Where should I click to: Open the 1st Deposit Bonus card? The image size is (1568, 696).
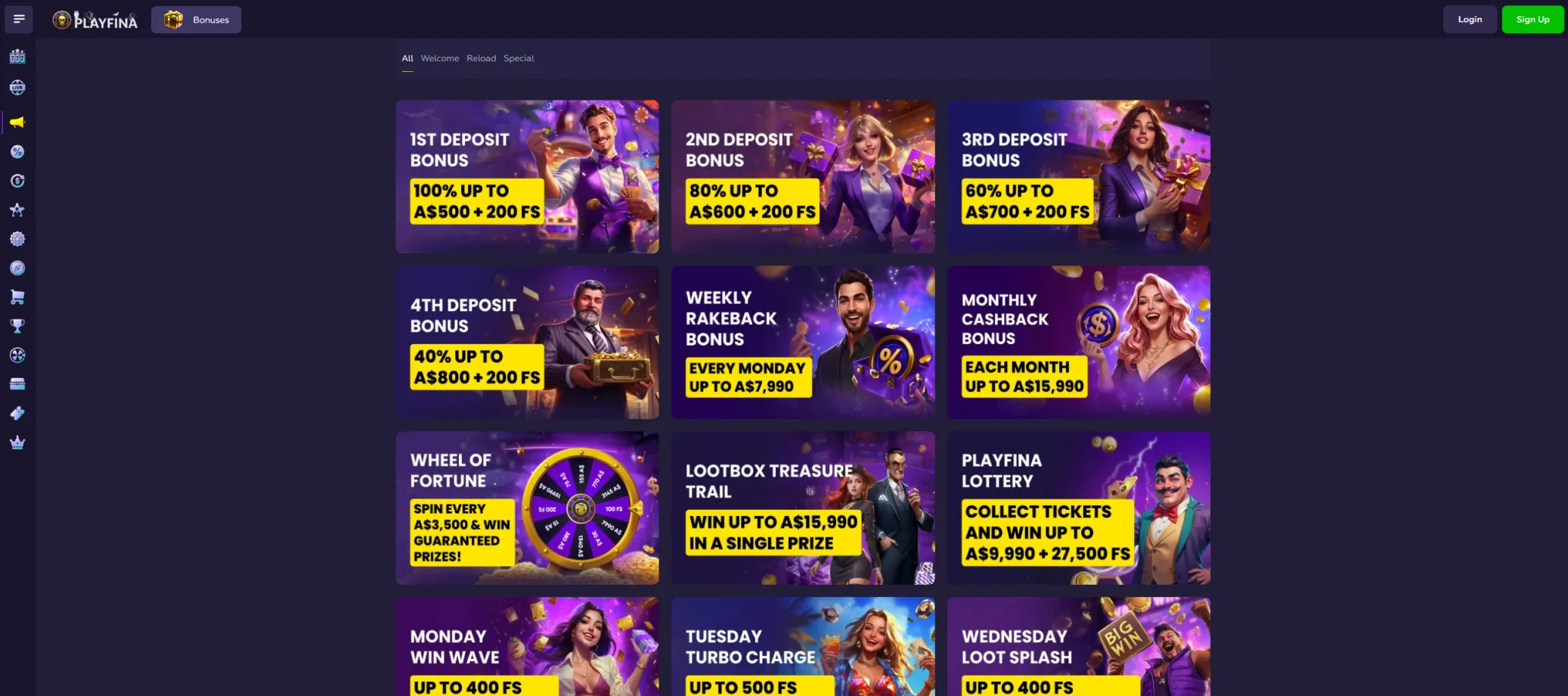coord(527,177)
